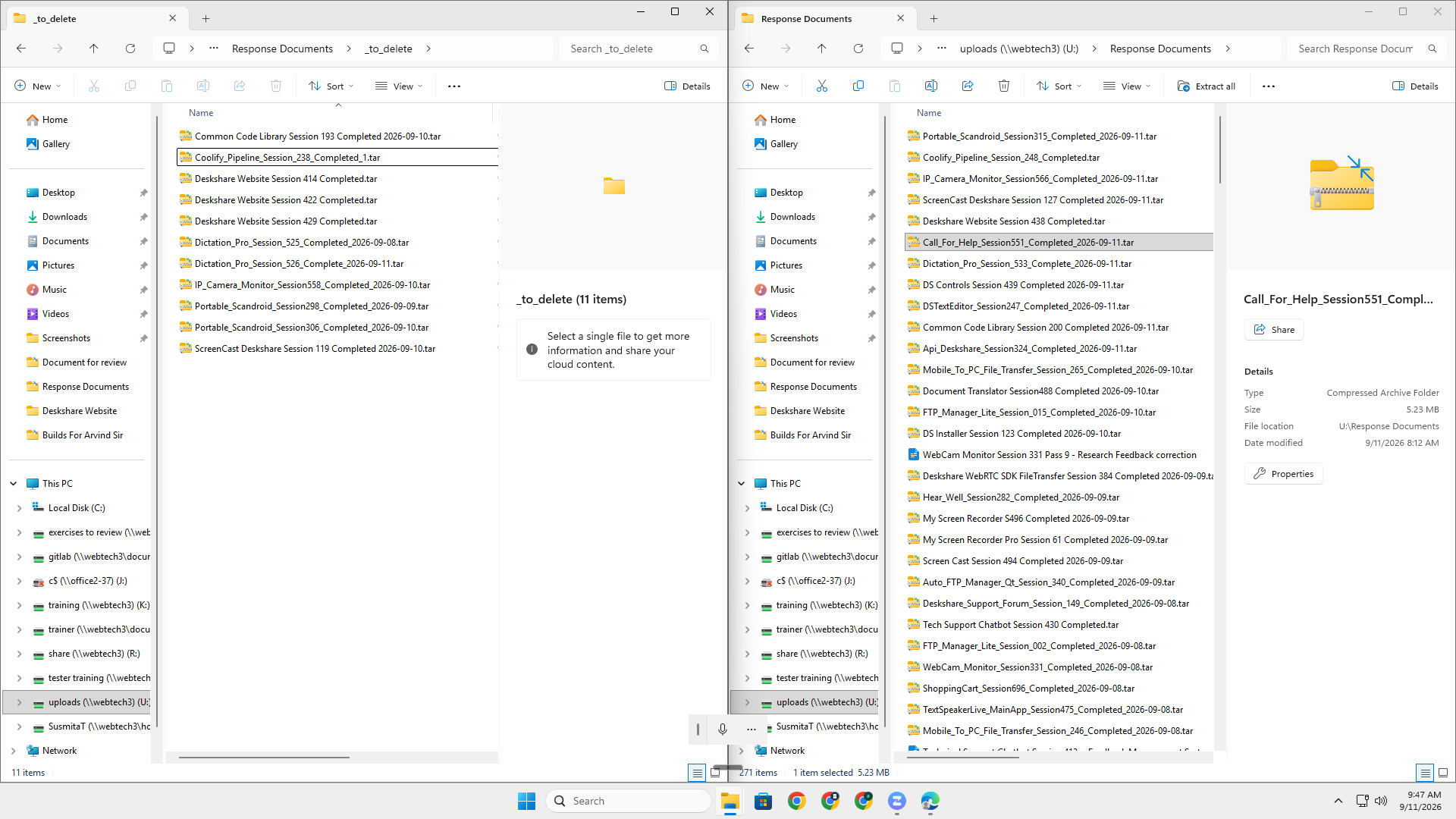Click uploads (\\webtech3) (U:) breadcrumb
This screenshot has height=819, width=1456.
tap(1019, 49)
